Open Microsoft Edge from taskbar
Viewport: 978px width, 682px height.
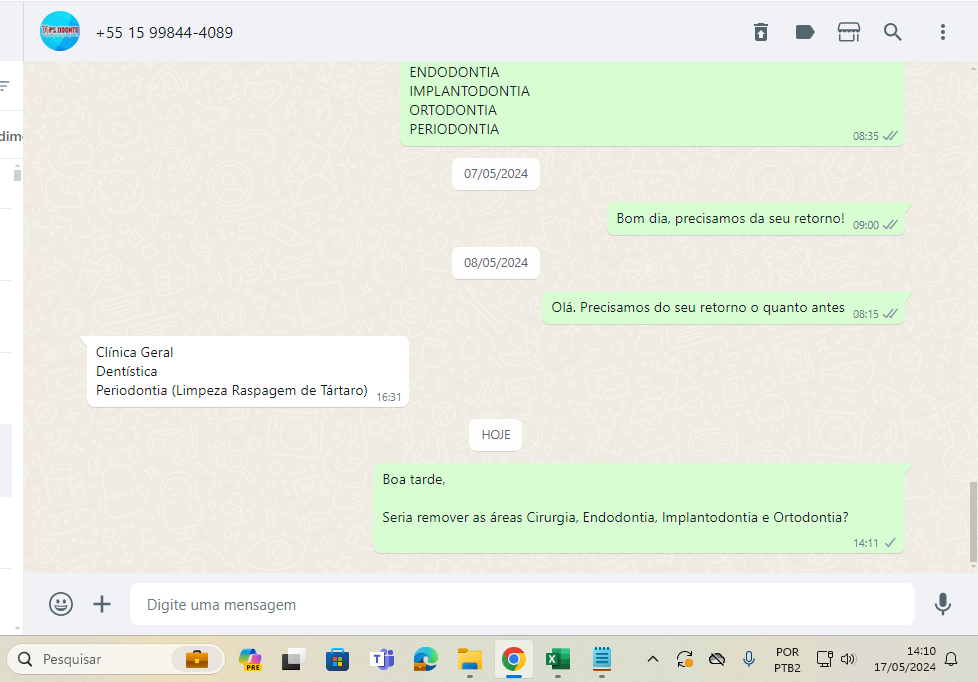(425, 660)
